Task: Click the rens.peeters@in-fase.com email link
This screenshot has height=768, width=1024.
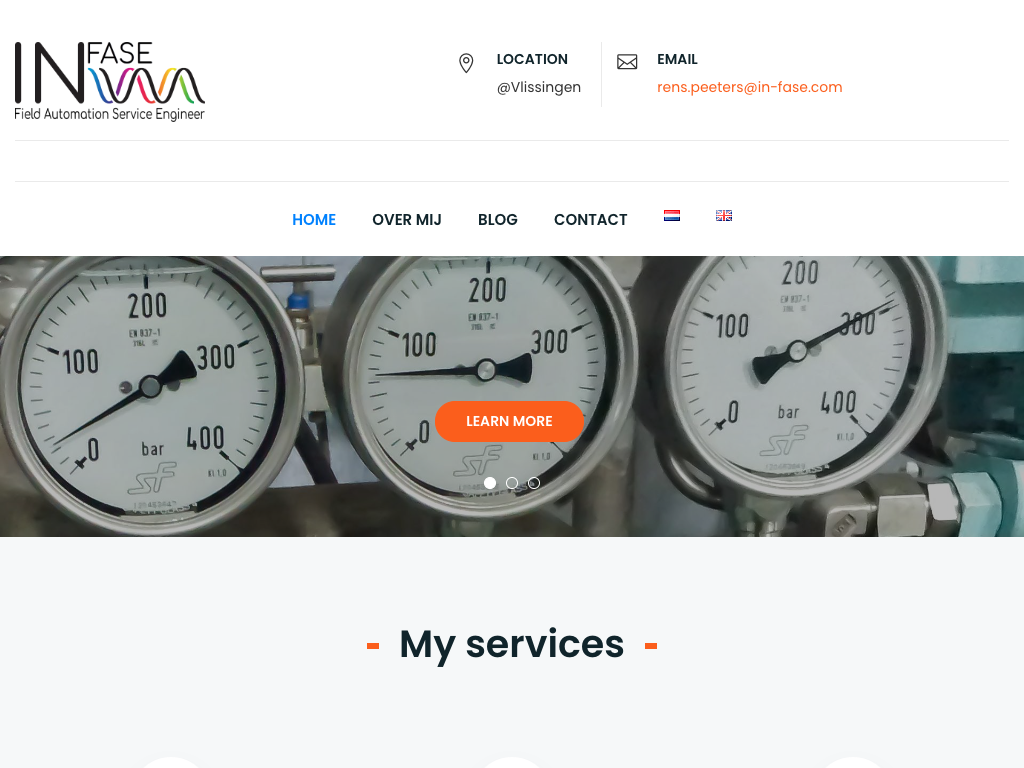Action: click(x=750, y=87)
